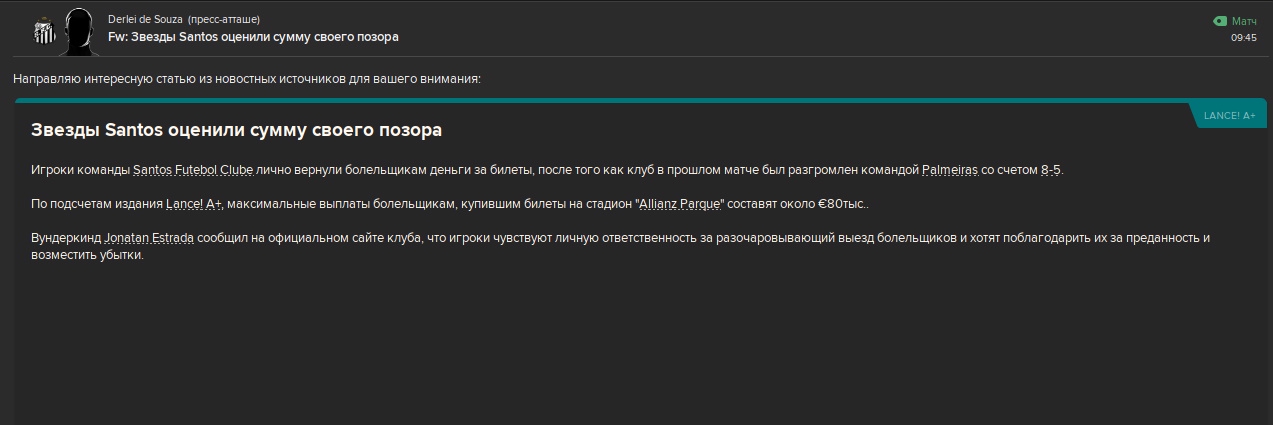
Task: Click the 09:45 message timestamp
Action: tap(1243, 38)
